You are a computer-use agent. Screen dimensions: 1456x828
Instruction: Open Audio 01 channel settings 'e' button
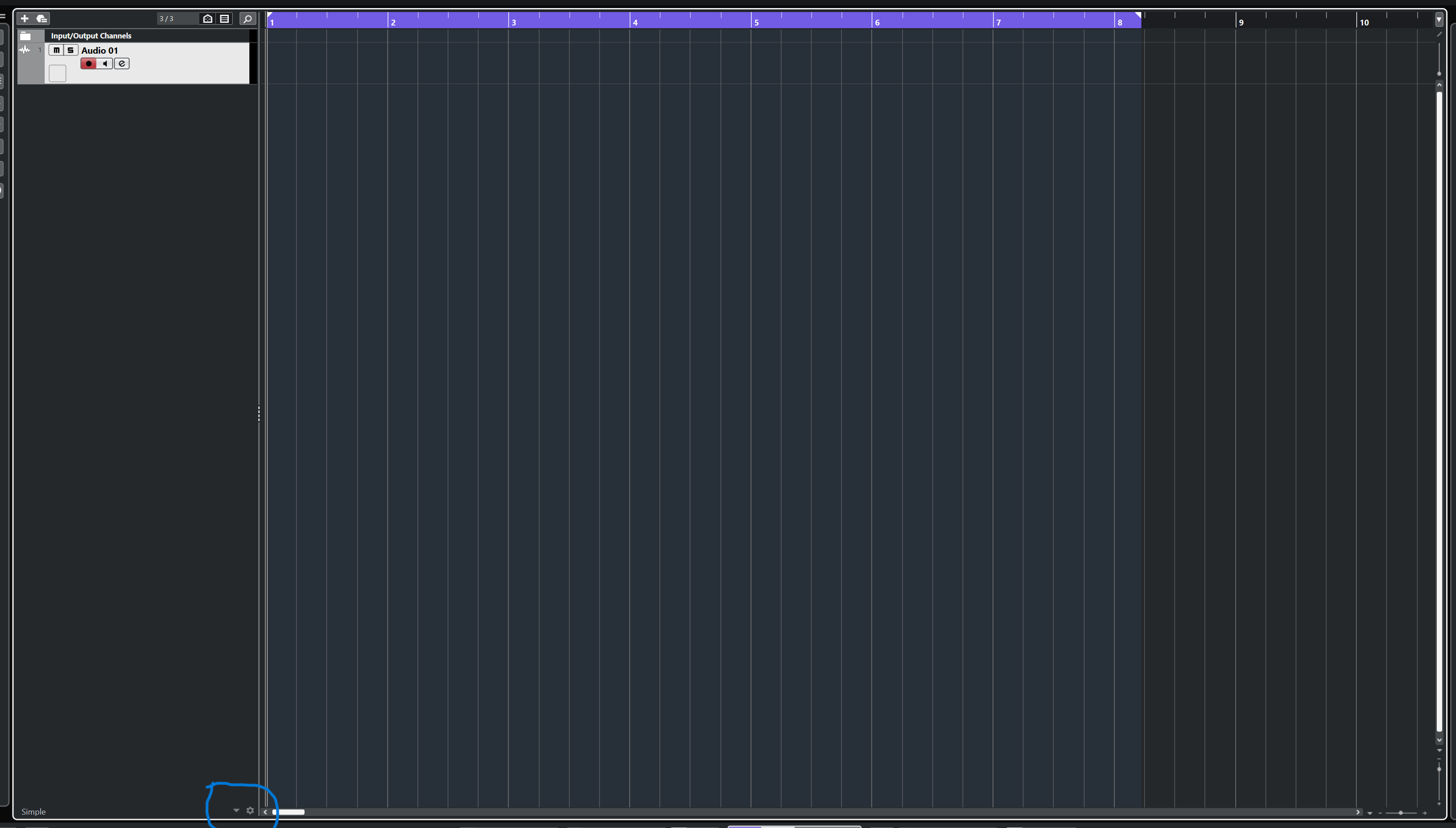pos(122,63)
